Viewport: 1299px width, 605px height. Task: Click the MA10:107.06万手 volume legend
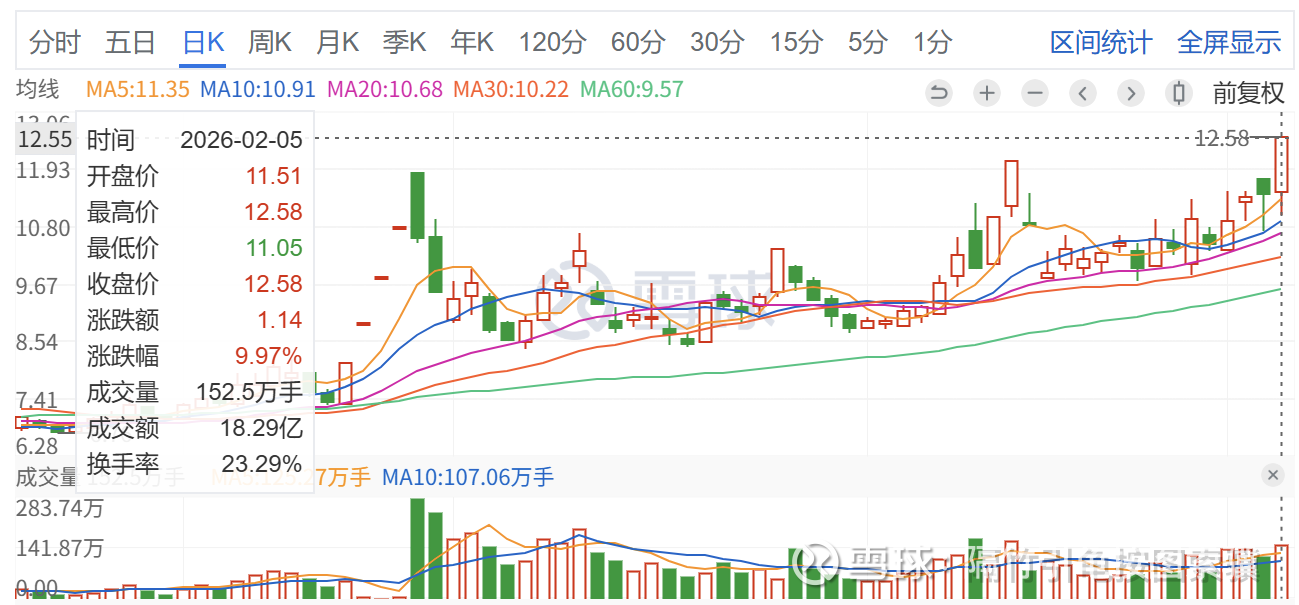click(468, 477)
